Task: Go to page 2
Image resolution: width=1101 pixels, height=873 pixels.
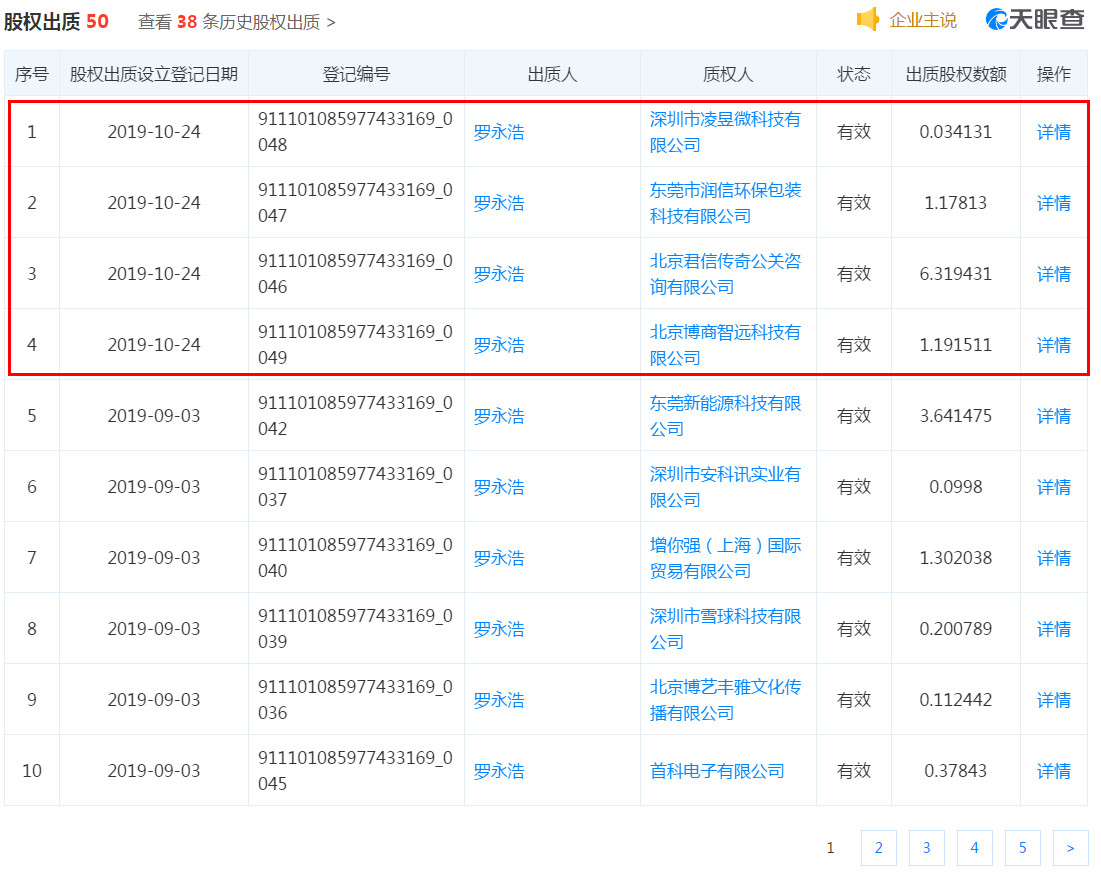Action: coord(878,848)
